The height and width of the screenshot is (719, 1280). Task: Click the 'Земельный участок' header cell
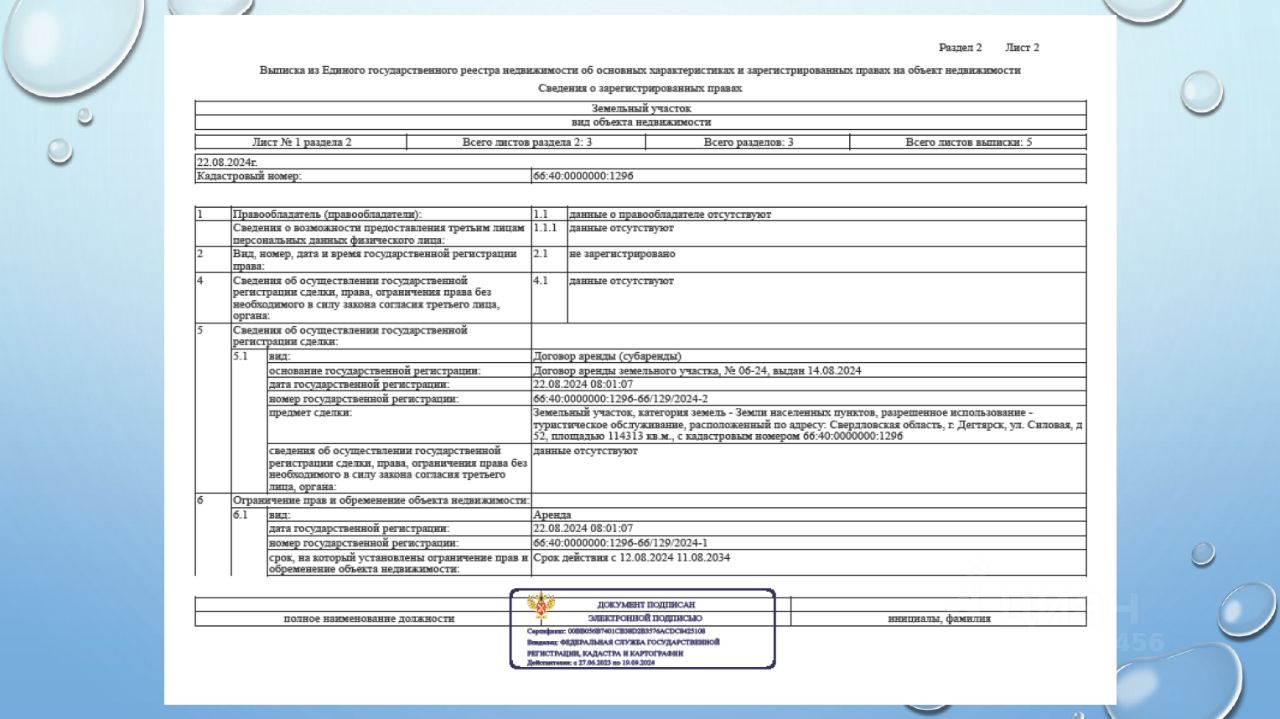point(640,108)
